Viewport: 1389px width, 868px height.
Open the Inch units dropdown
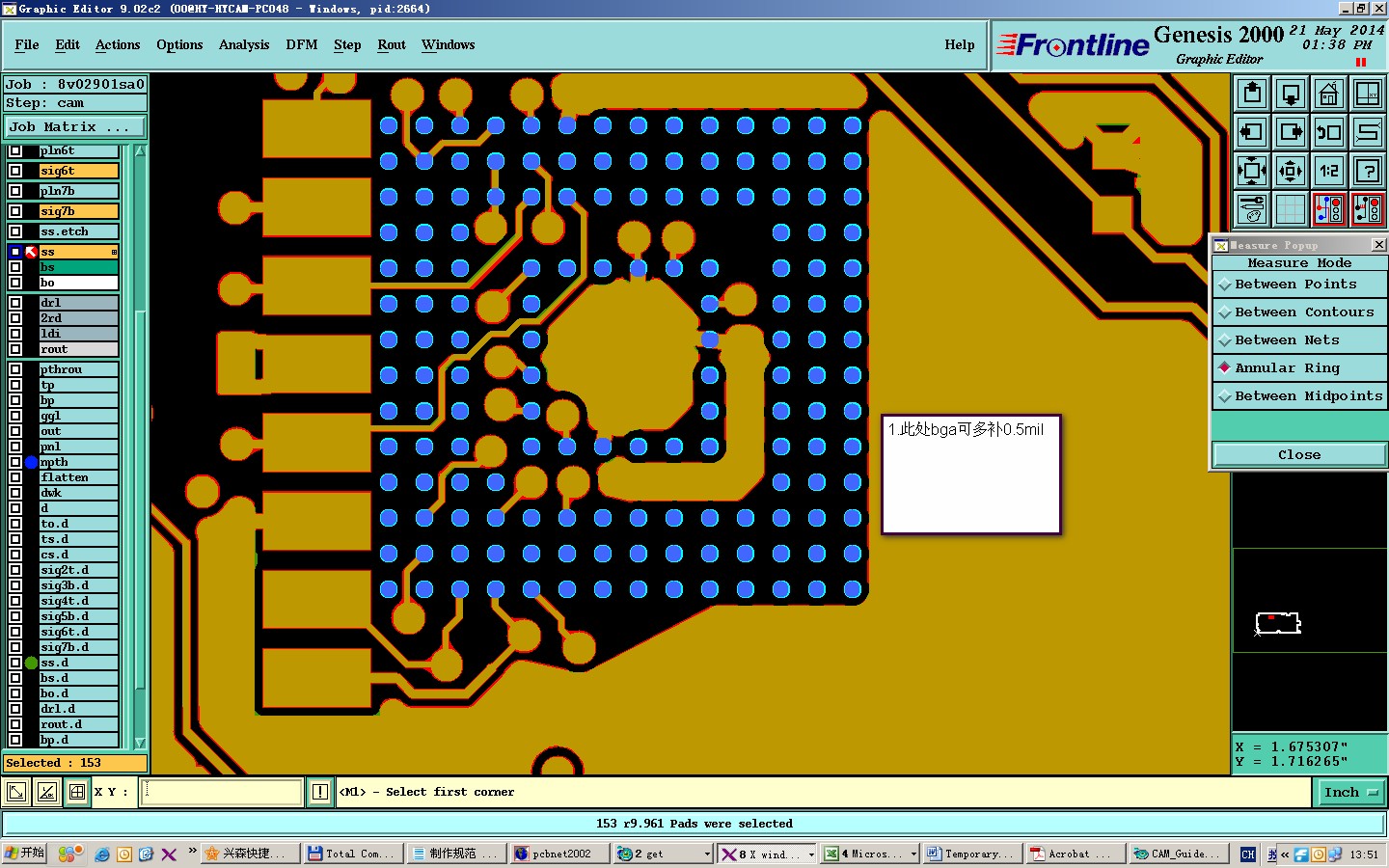1350,792
